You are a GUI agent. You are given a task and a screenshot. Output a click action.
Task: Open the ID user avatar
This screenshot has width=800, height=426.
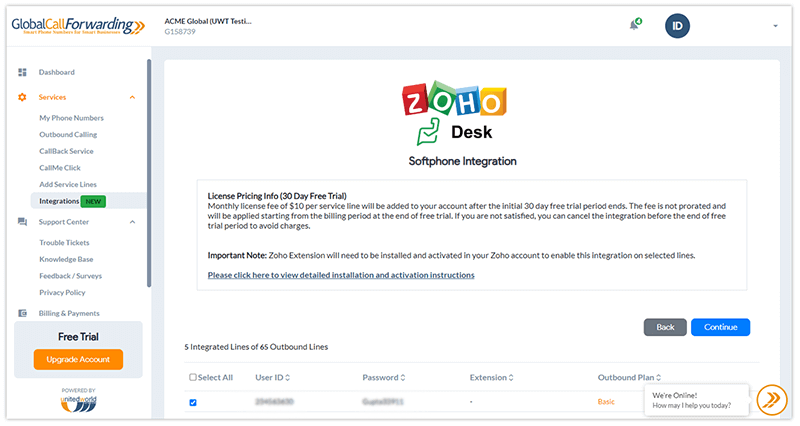click(677, 26)
